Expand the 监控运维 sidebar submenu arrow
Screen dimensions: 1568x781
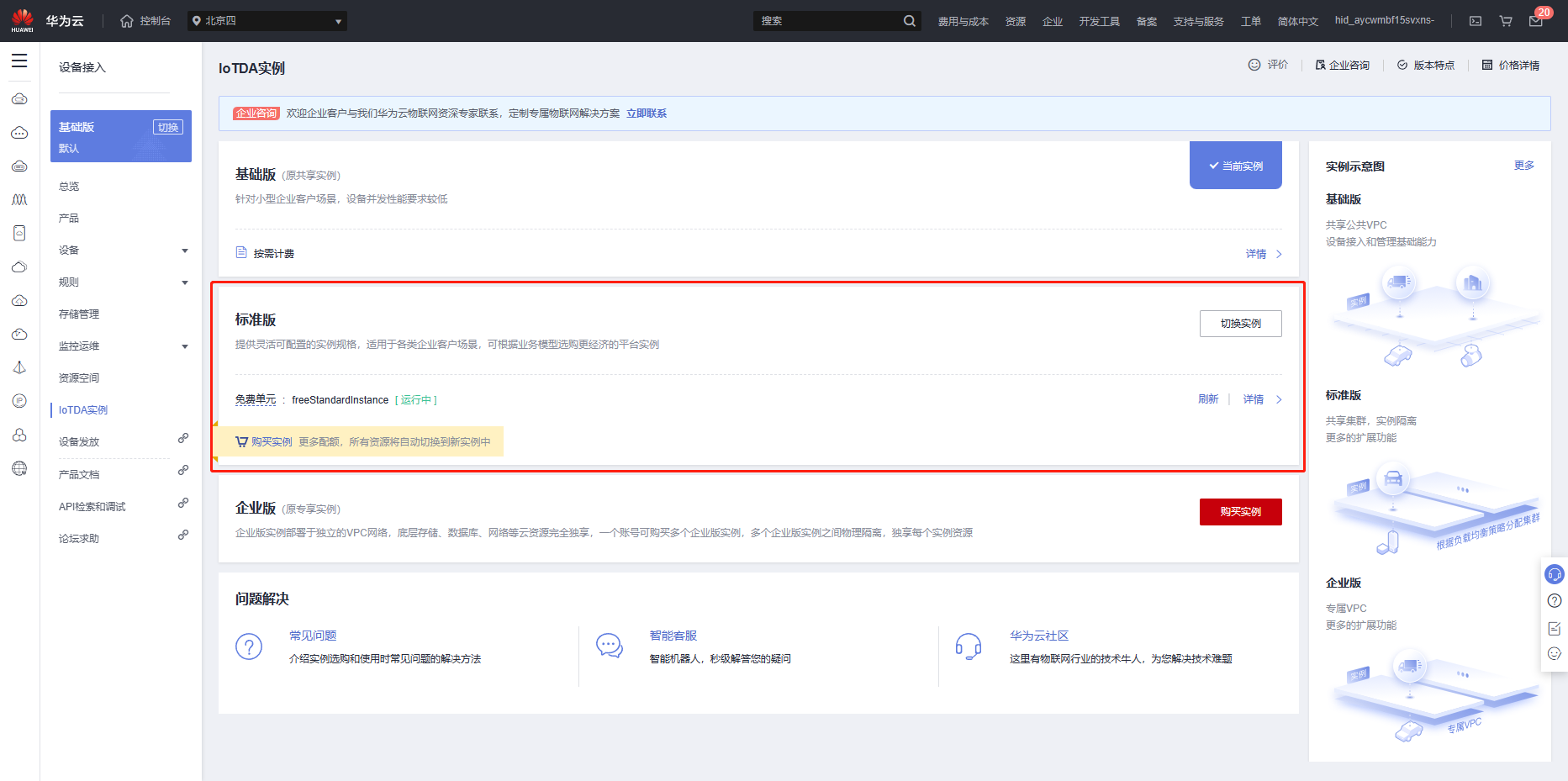185,346
